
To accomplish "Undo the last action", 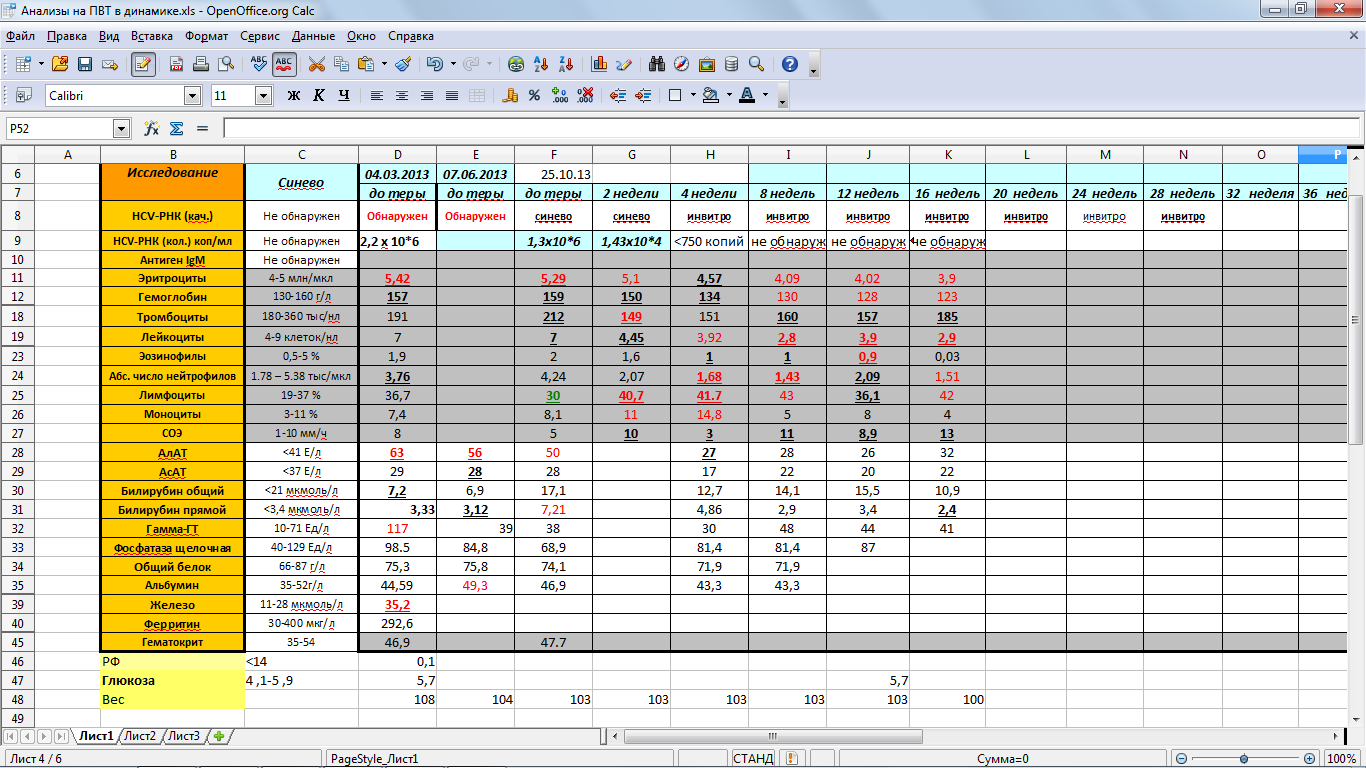I will pyautogui.click(x=433, y=64).
